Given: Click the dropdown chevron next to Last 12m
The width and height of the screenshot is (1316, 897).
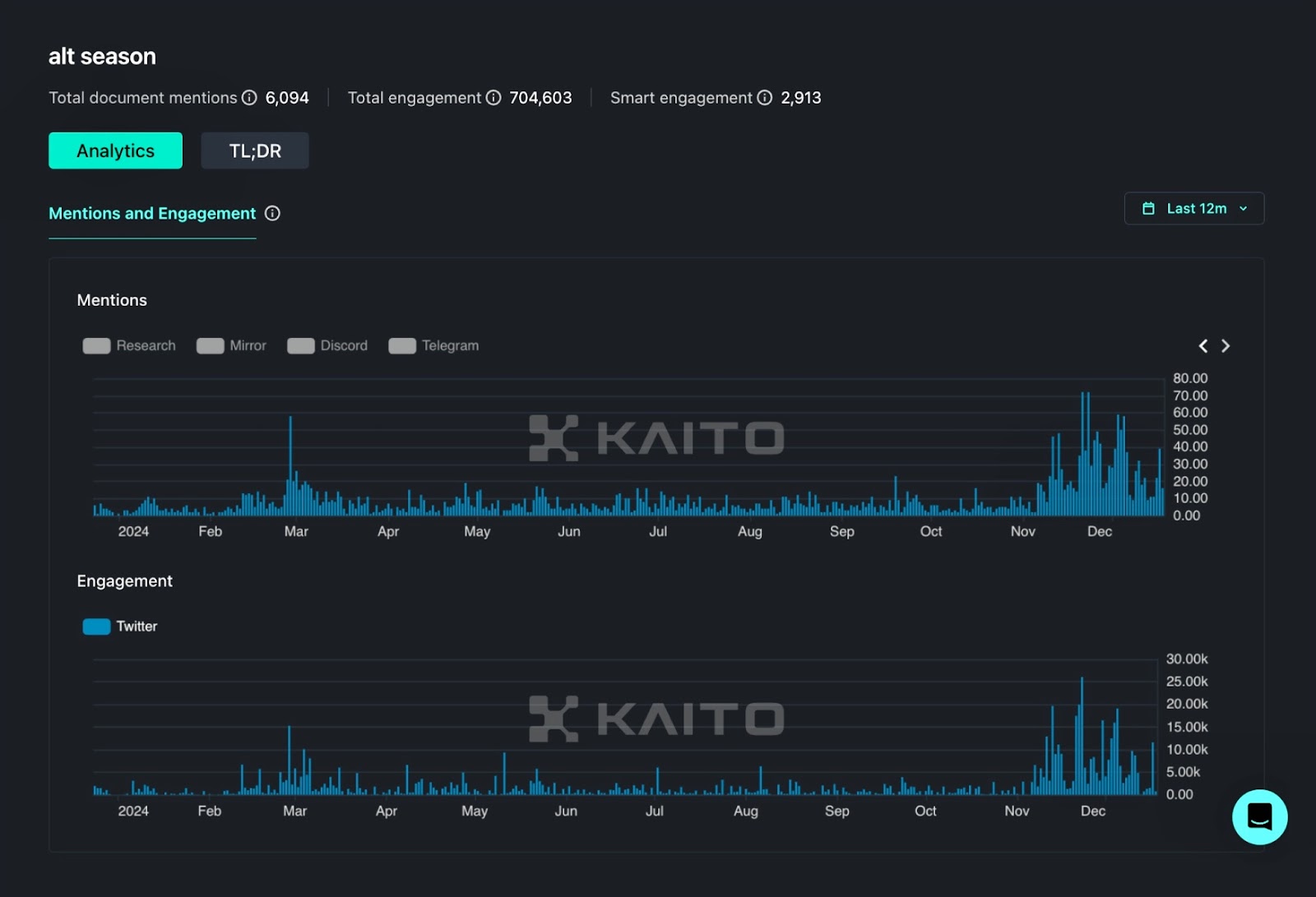Looking at the screenshot, I should tap(1243, 209).
